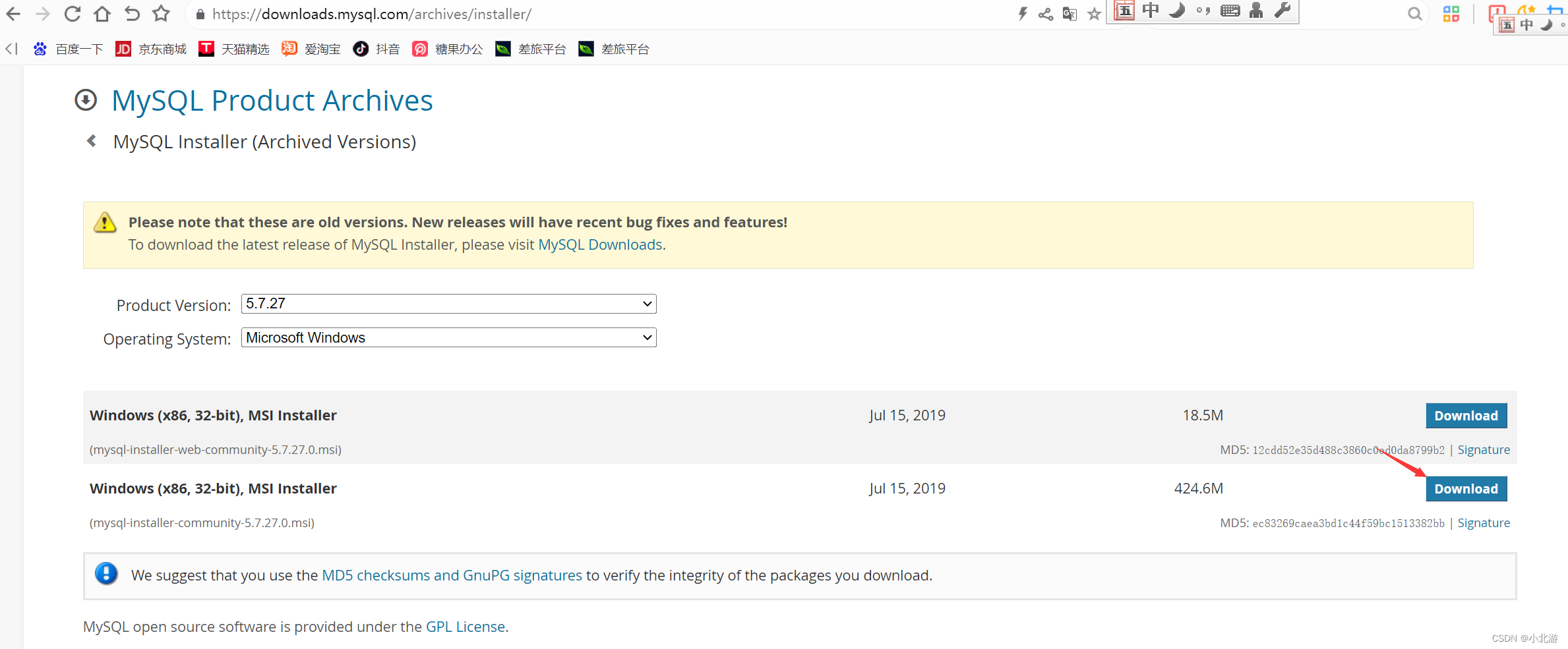Image resolution: width=1568 pixels, height=649 pixels.
Task: Click the 424.6M file size
Action: tap(1198, 488)
